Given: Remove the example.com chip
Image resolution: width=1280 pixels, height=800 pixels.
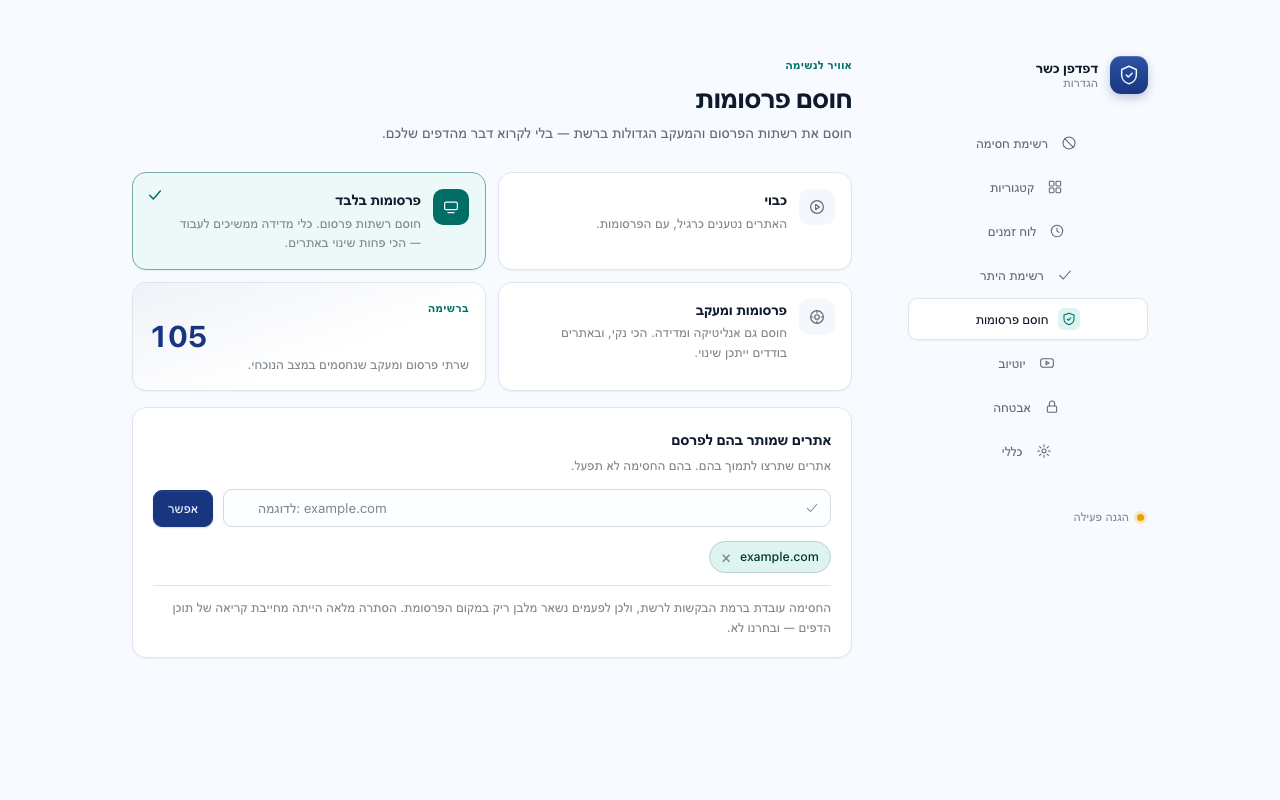Looking at the screenshot, I should (x=726, y=558).
